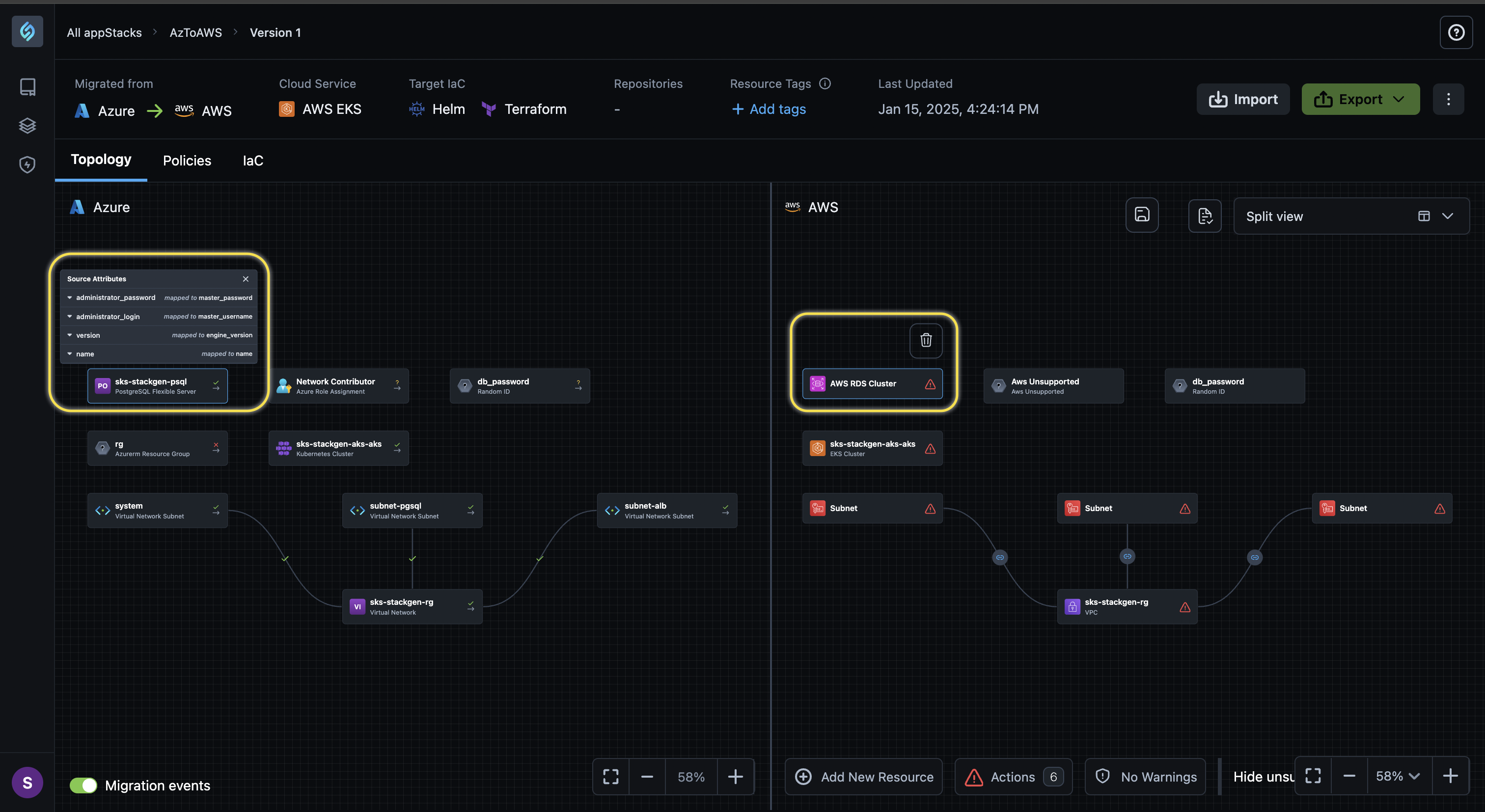Screen dimensions: 1485x812
Task: Open the layers stack sidebar icon
Action: pos(27,126)
